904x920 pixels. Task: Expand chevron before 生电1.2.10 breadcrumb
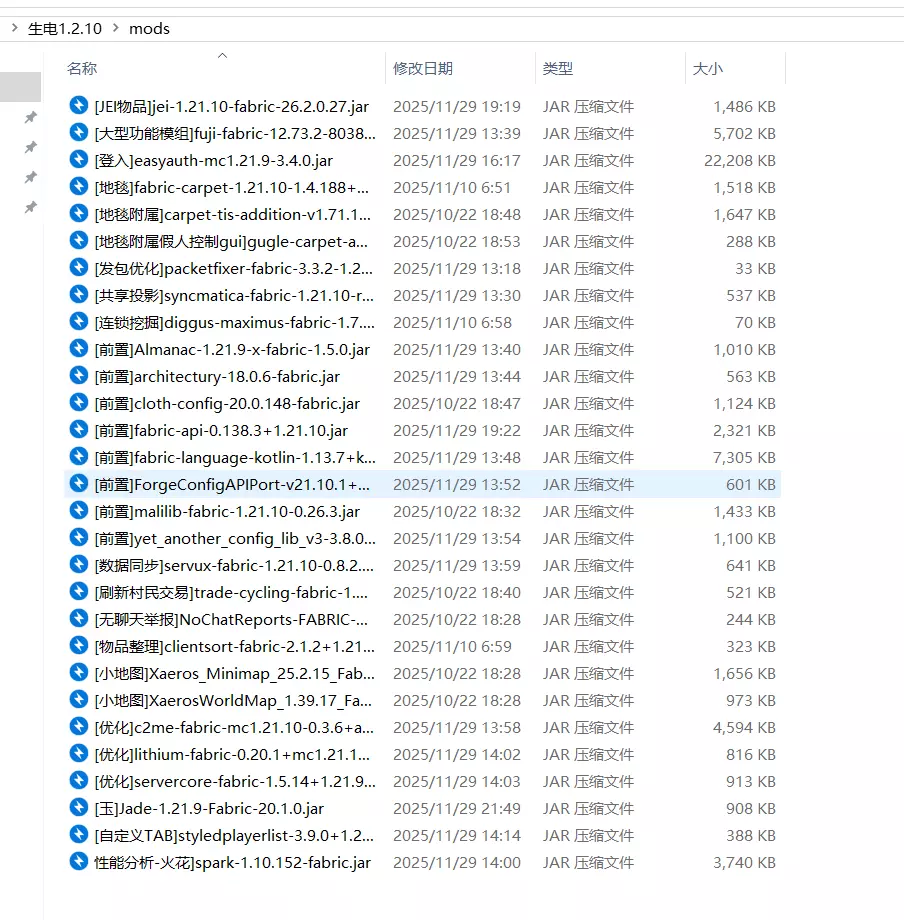[x=15, y=28]
